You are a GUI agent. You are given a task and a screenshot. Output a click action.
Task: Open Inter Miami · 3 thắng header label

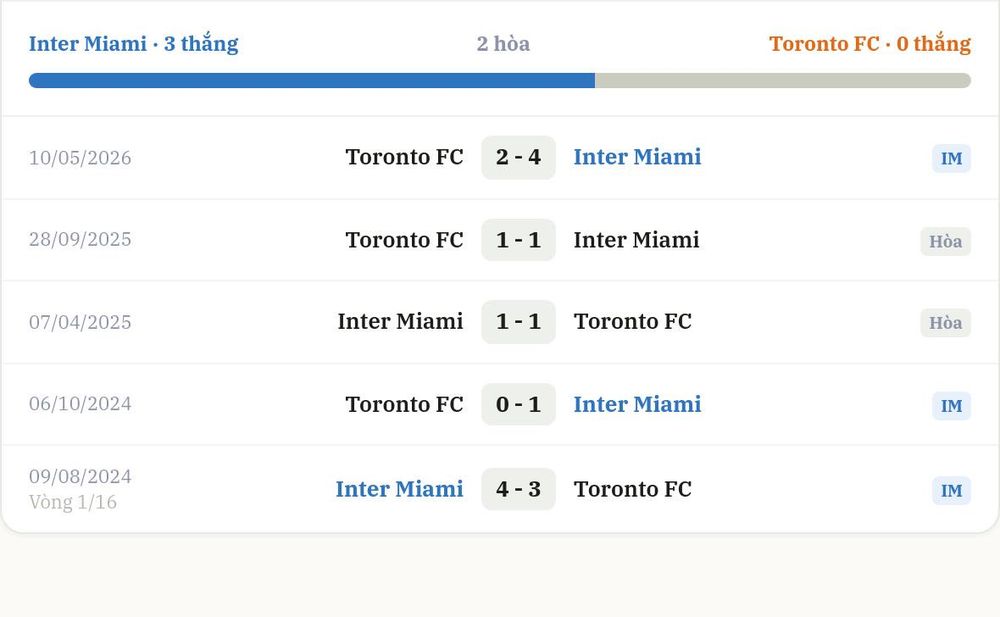pyautogui.click(x=133, y=43)
